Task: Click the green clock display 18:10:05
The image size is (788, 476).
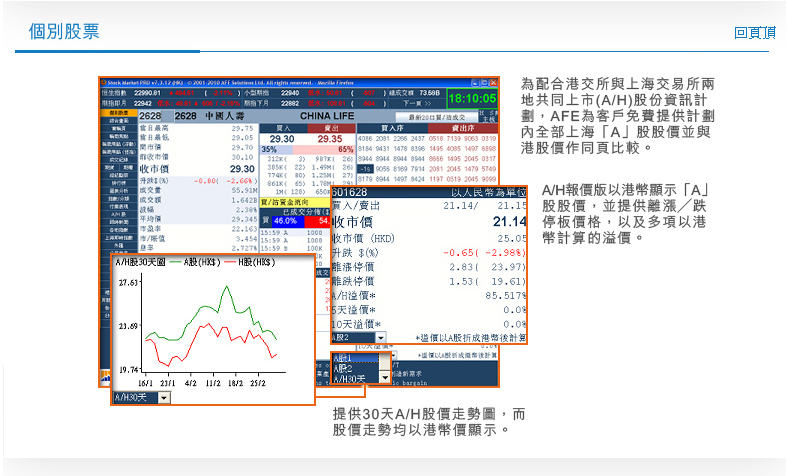Action: pos(472,99)
